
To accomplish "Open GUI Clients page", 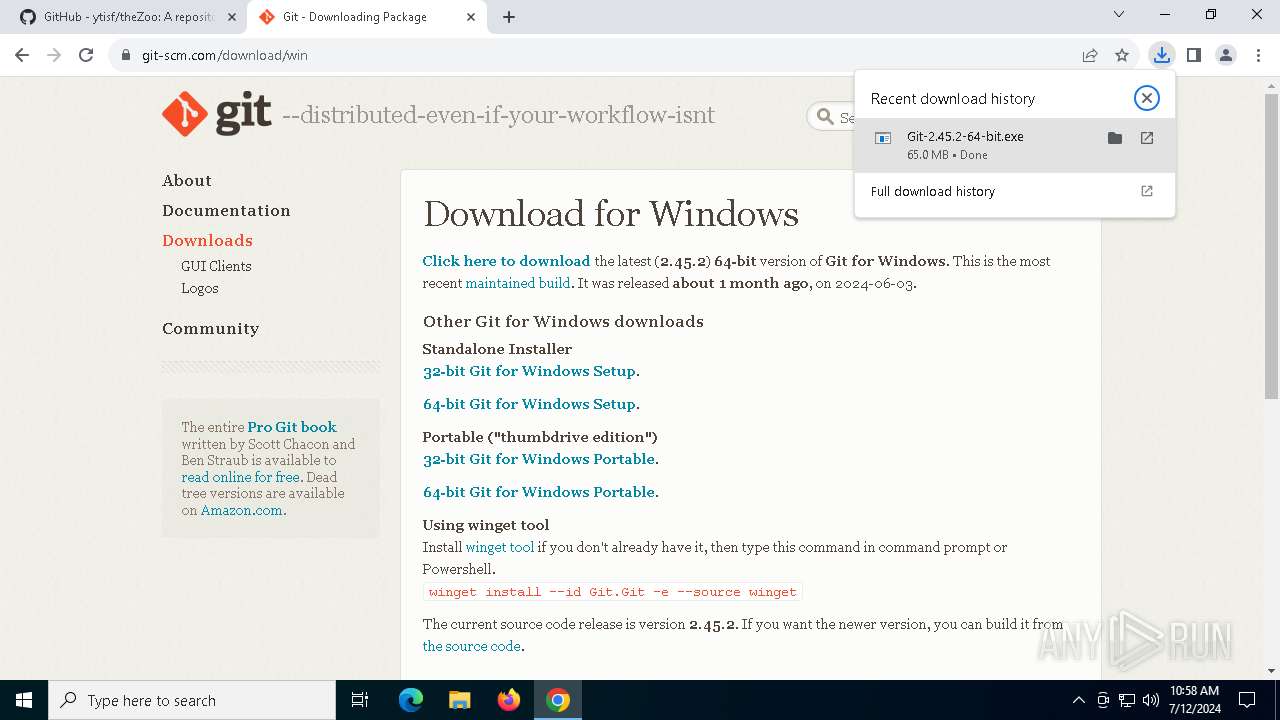I will coord(216,266).
